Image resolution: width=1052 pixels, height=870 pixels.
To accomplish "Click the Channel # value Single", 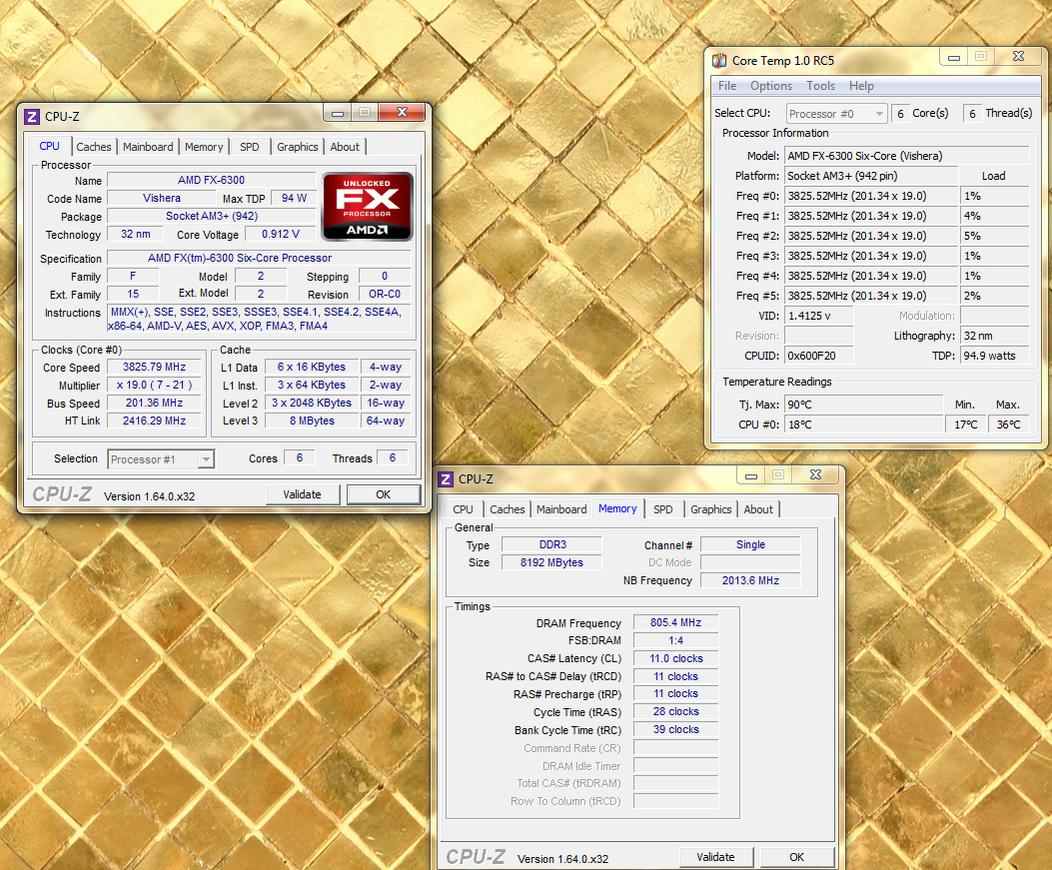I will click(750, 545).
